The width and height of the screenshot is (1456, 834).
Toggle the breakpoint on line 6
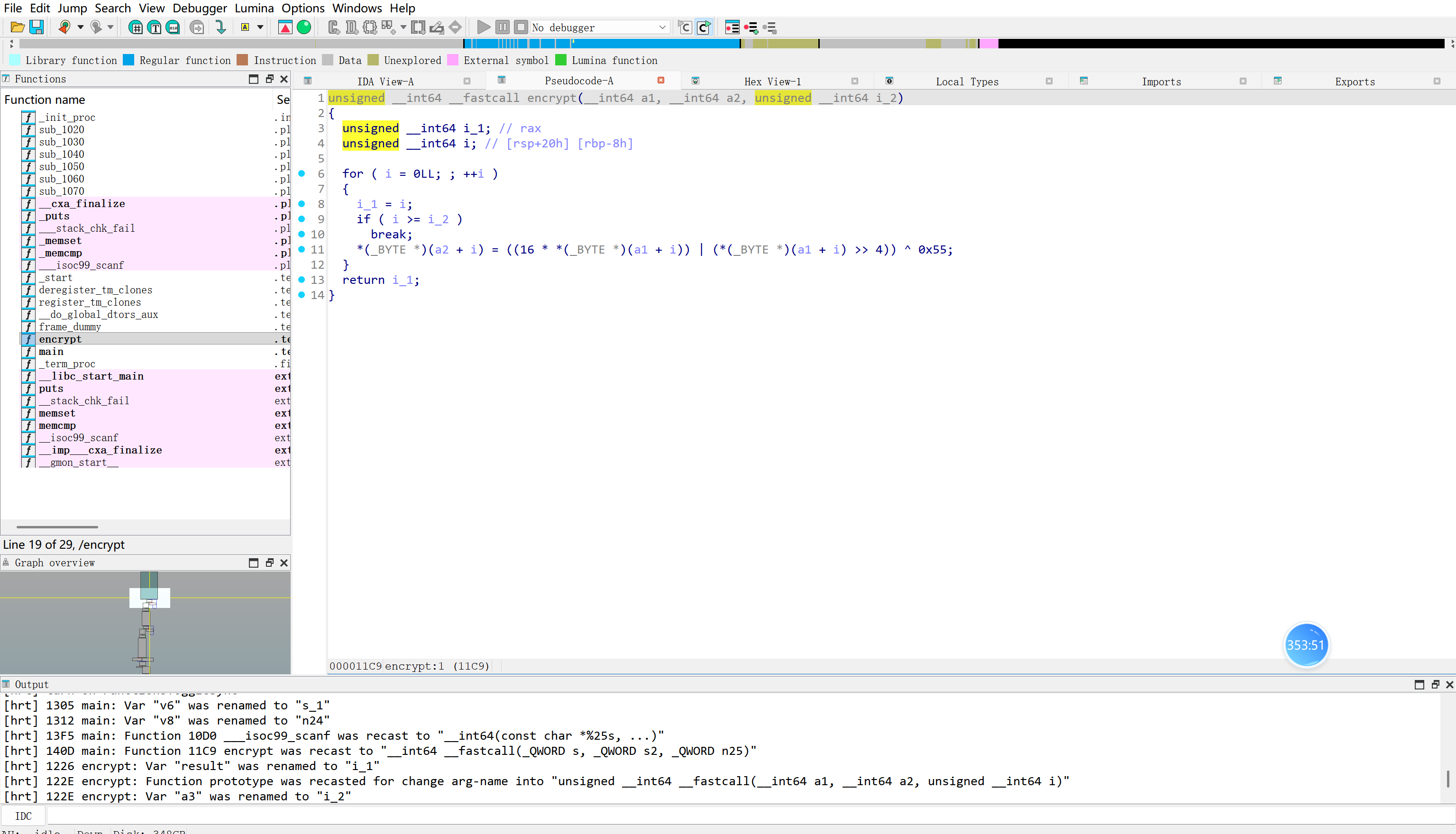click(x=302, y=173)
